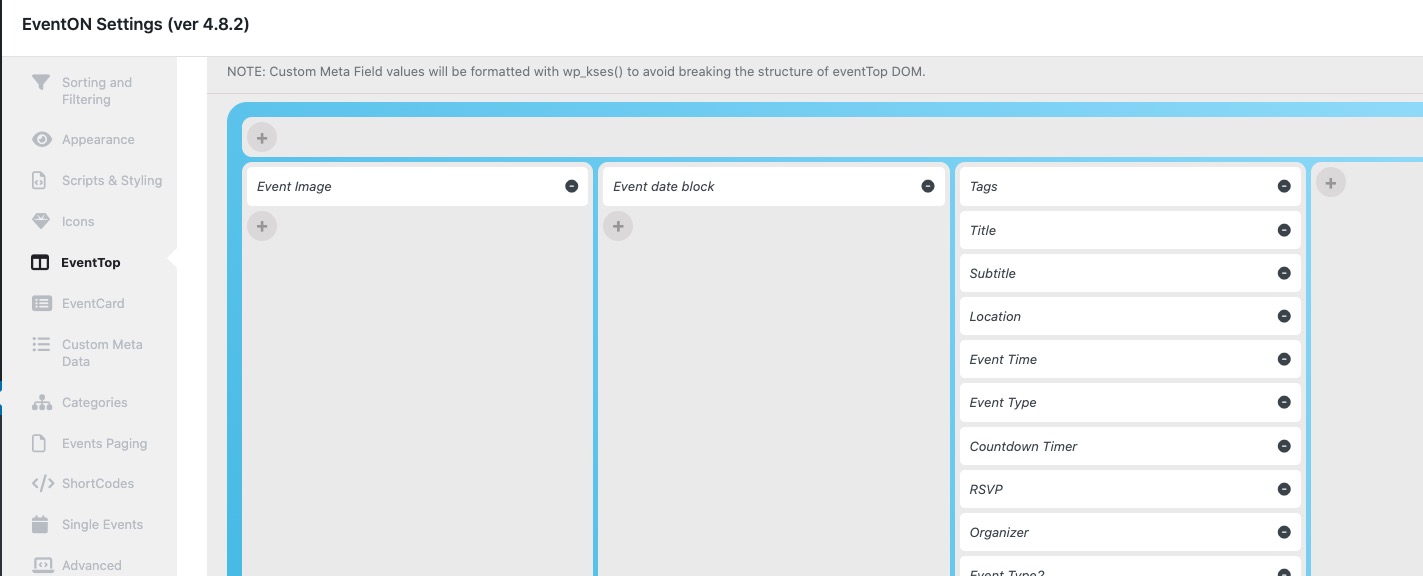1423x576 pixels.
Task: Select the Event Time field label
Action: point(1003,359)
